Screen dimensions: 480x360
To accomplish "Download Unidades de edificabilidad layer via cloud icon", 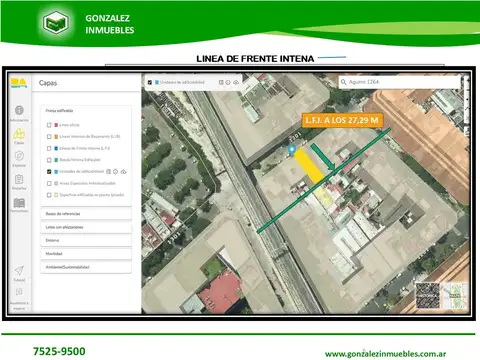I will 123,172.
